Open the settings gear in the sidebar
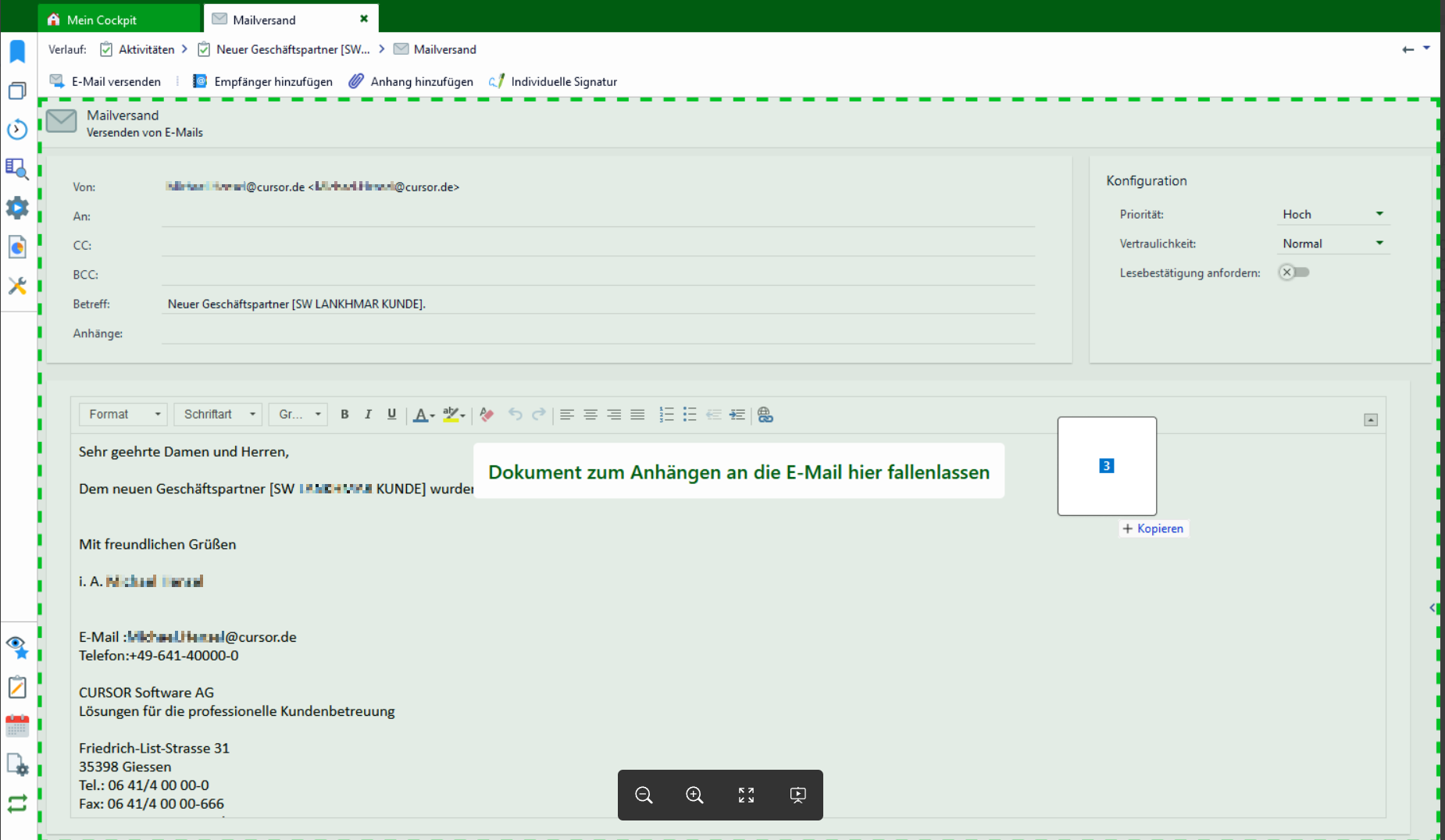The width and height of the screenshot is (1445, 840). (17, 208)
